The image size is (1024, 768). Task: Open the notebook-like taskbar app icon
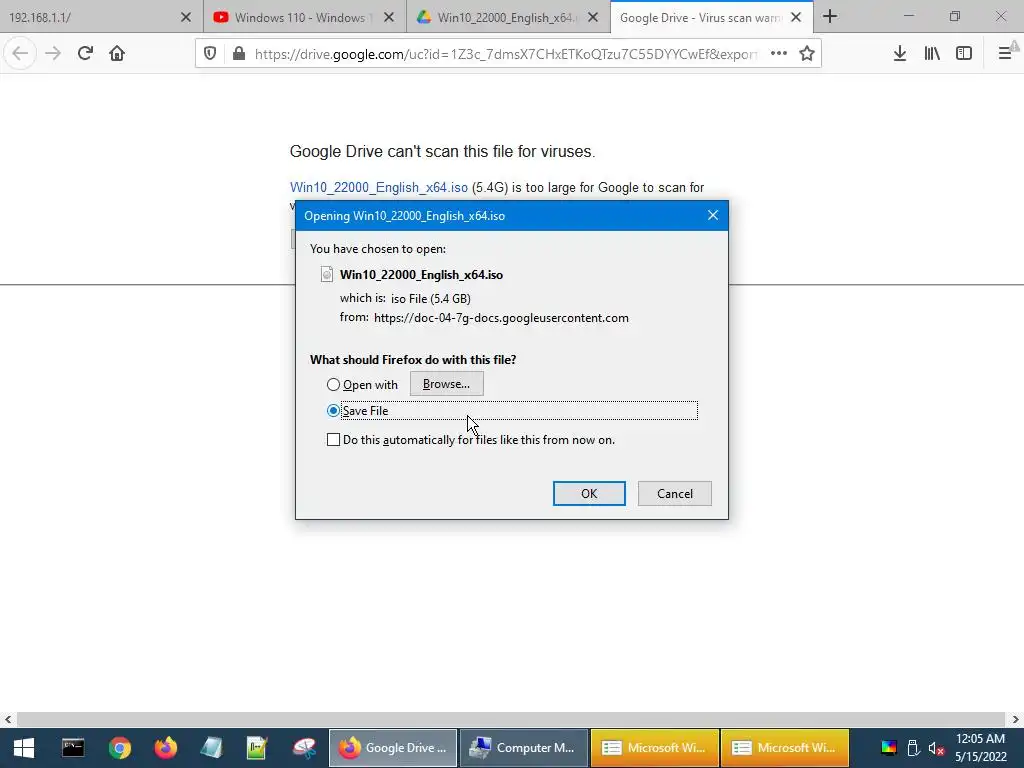pyautogui.click(x=212, y=748)
